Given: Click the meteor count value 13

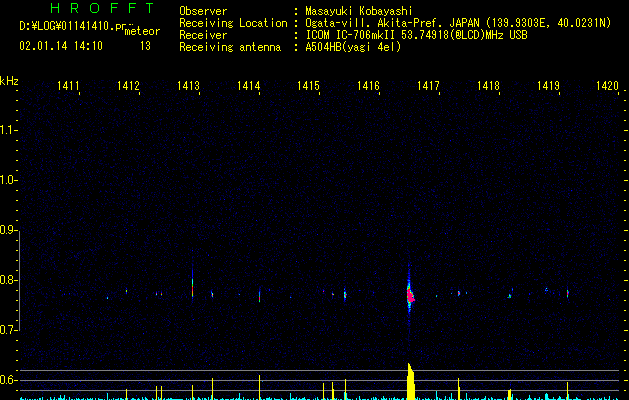Looking at the screenshot, I should pyautogui.click(x=145, y=46).
